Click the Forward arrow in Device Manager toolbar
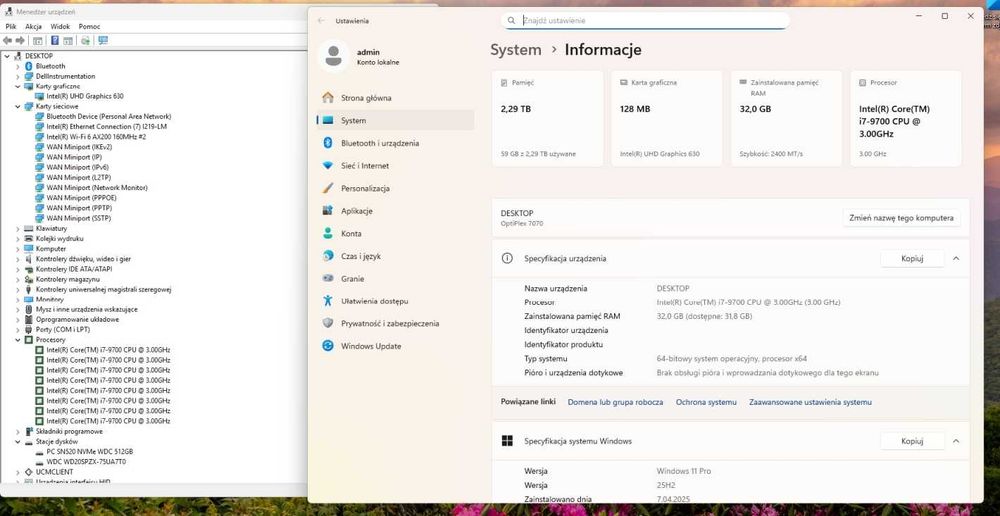Image resolution: width=1000 pixels, height=516 pixels. coord(20,41)
